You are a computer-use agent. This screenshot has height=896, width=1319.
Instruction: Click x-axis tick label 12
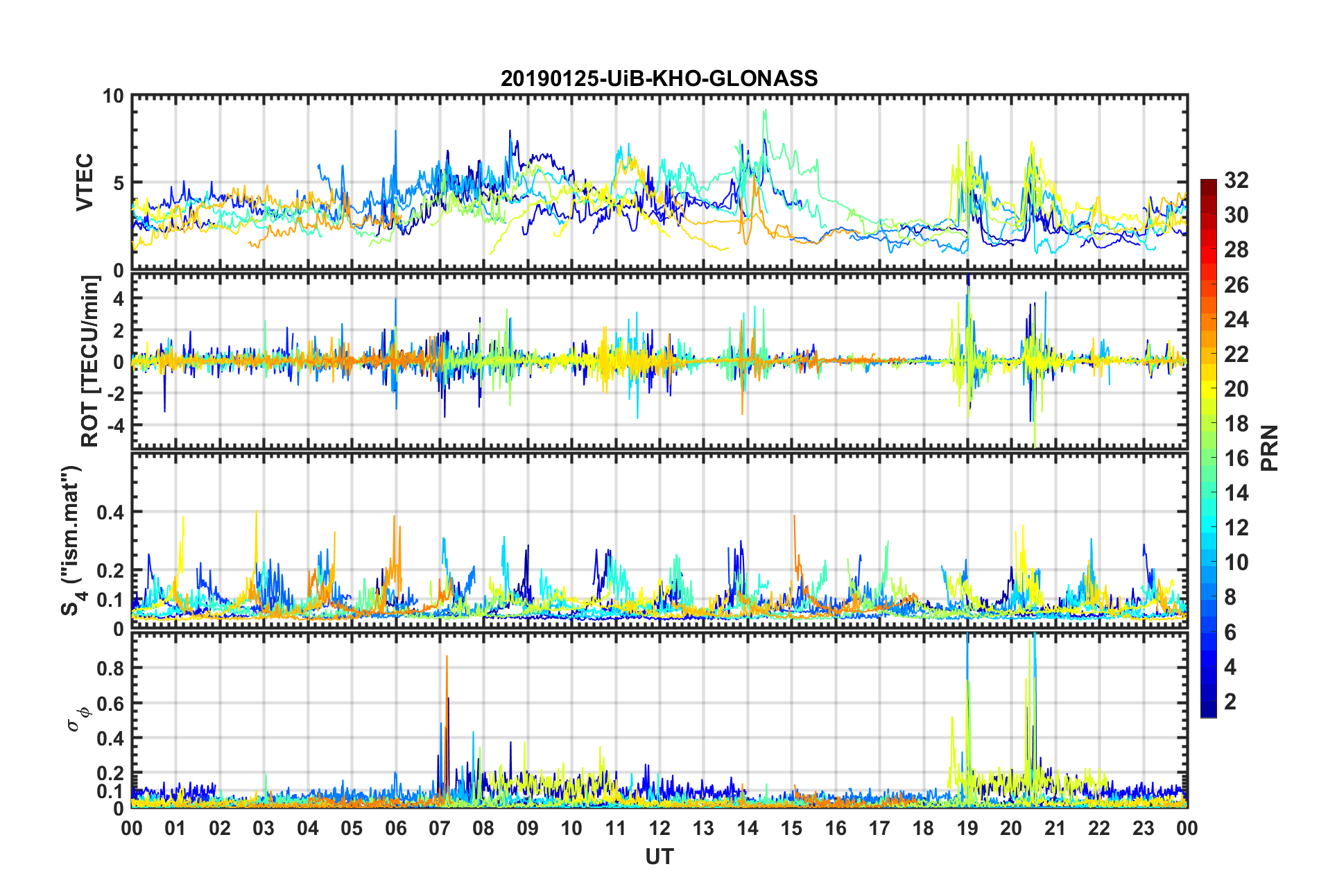[x=659, y=829]
